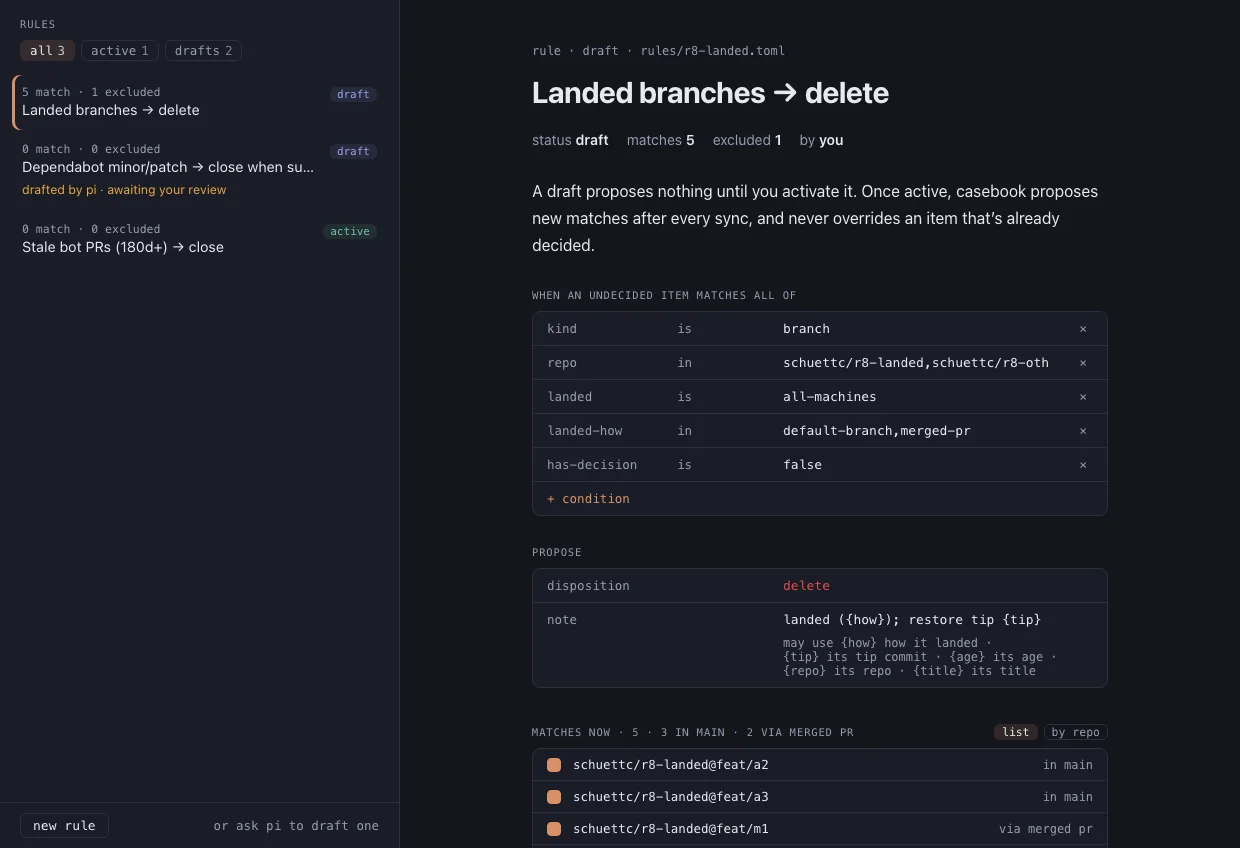Viewport: 1240px width, 848px height.
Task: Click the draft badge on Landed branches rule
Action: click(353, 94)
